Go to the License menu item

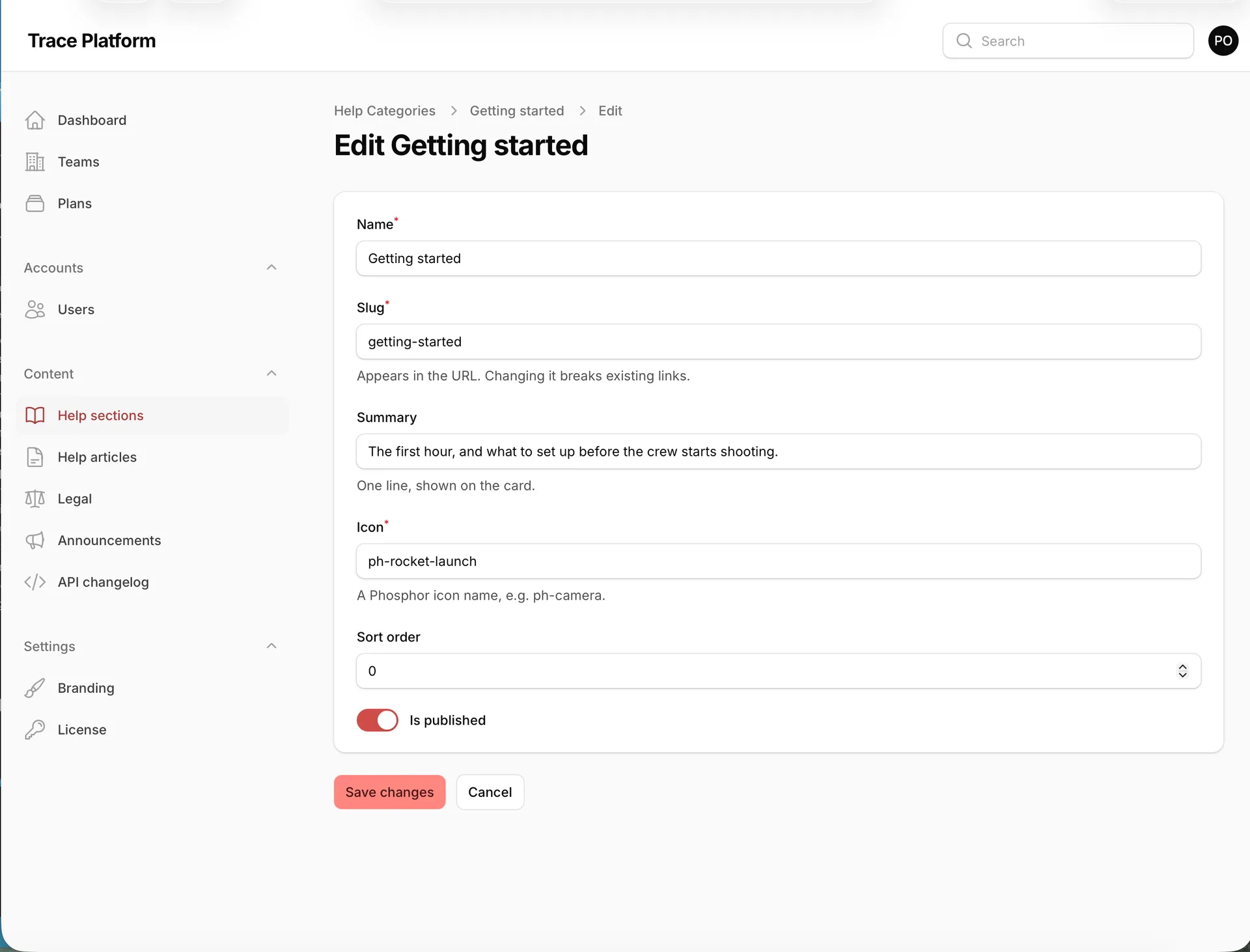pyautogui.click(x=152, y=731)
